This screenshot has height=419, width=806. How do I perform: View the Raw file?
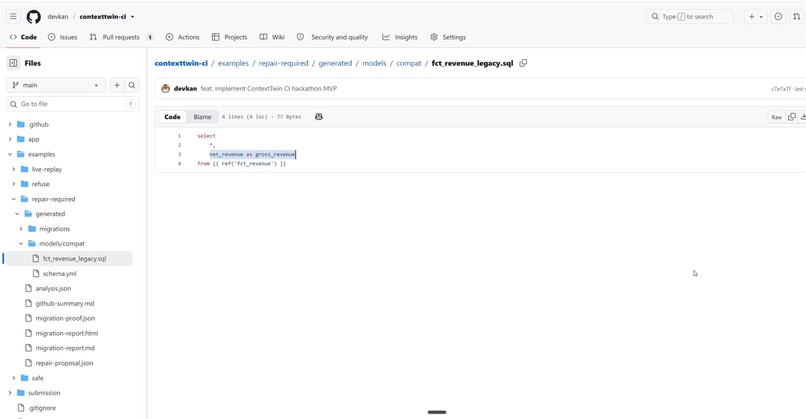(776, 117)
